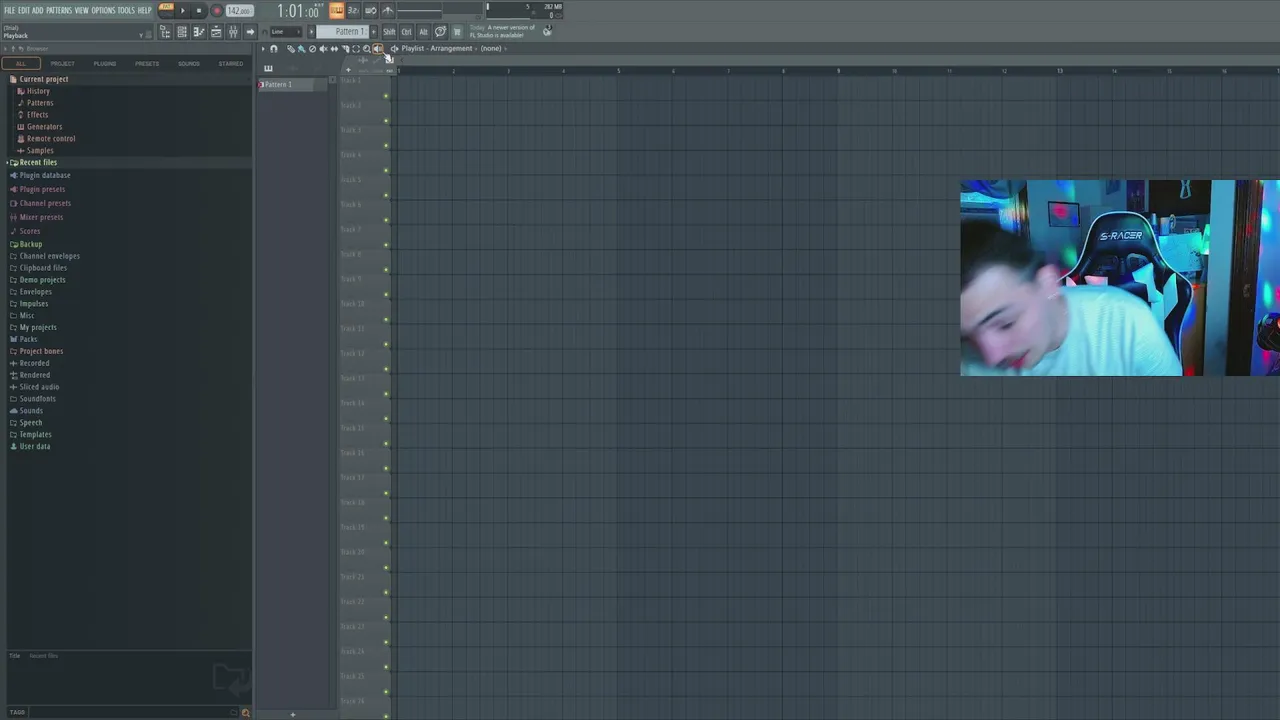Select the Playback speaker tool in Playlist

tap(377, 48)
